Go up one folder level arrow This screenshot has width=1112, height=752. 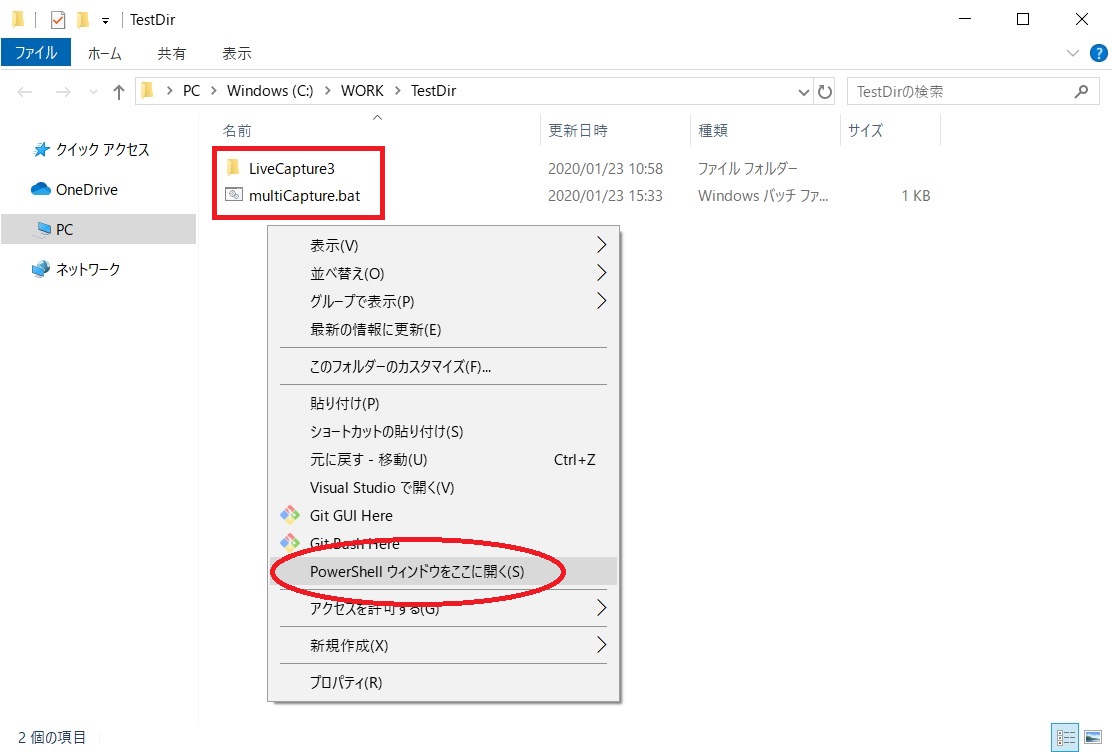tap(118, 92)
